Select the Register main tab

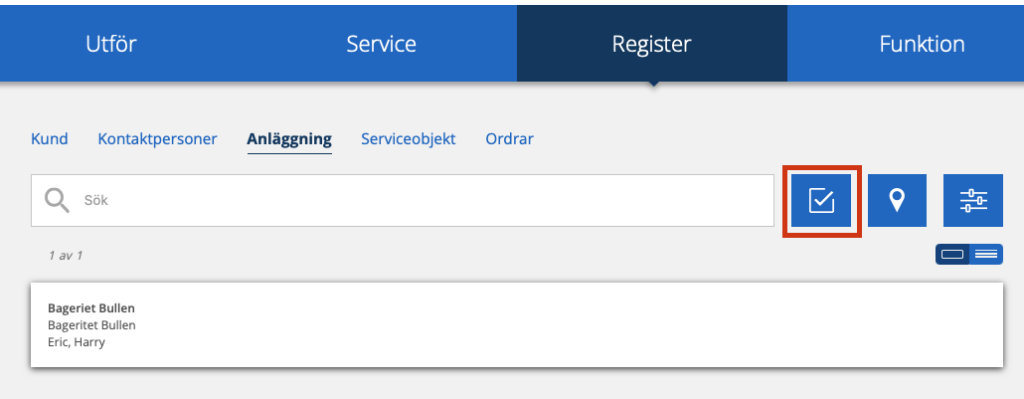click(x=652, y=44)
